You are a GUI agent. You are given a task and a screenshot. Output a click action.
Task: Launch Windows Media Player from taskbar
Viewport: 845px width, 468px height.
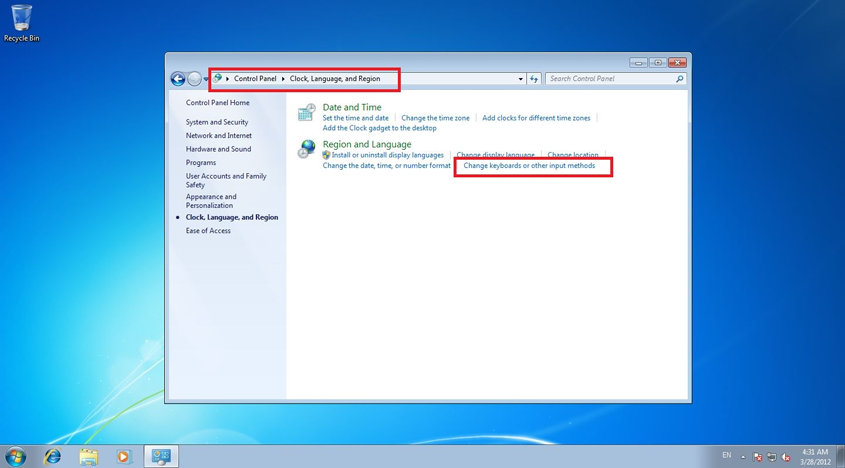124,457
